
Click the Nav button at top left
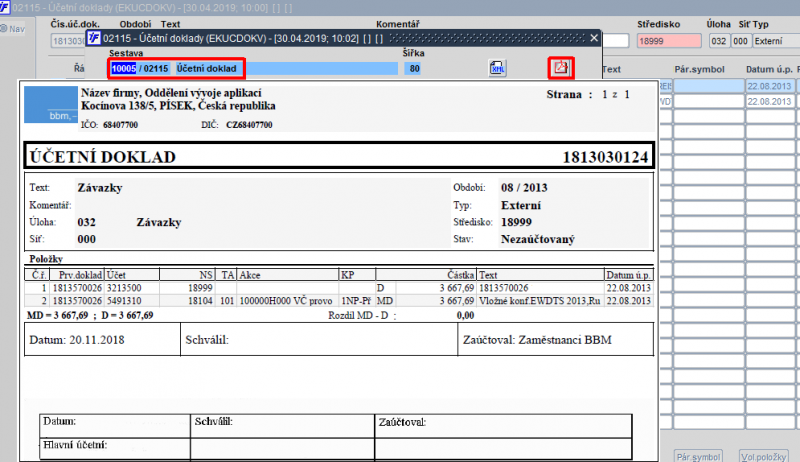[x=12, y=29]
